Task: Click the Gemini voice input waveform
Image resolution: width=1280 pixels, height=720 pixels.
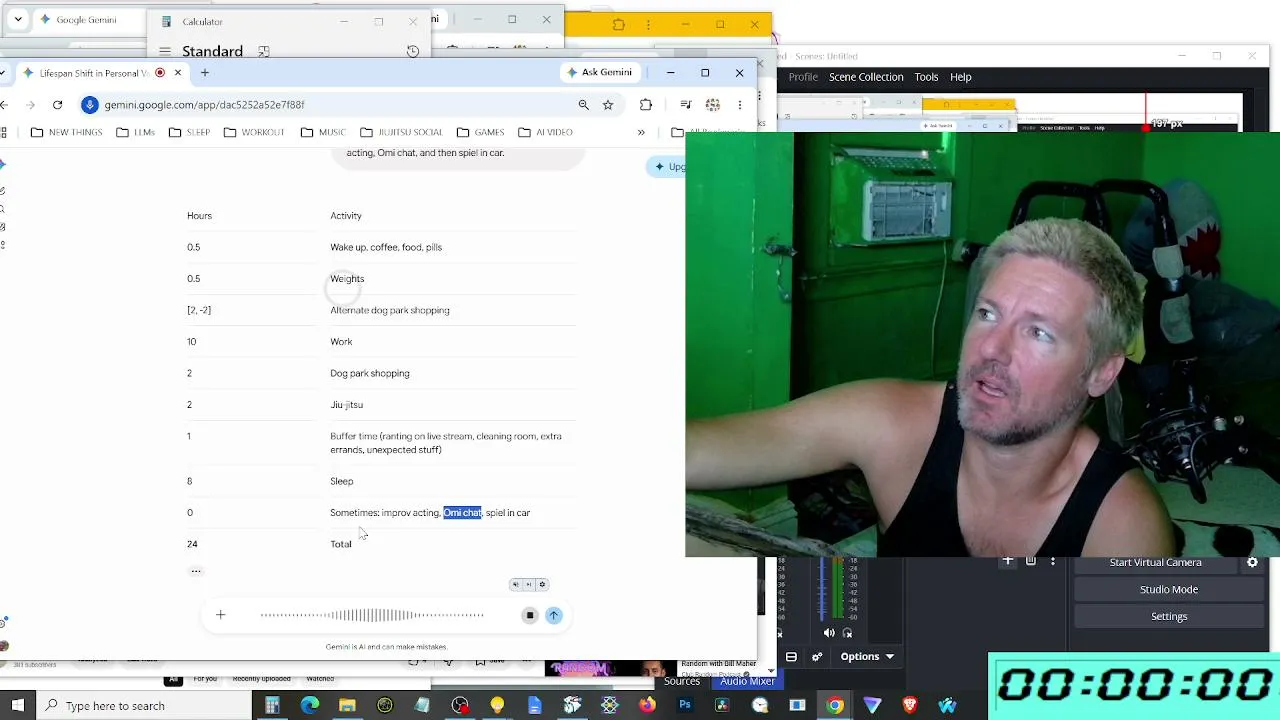Action: click(372, 615)
